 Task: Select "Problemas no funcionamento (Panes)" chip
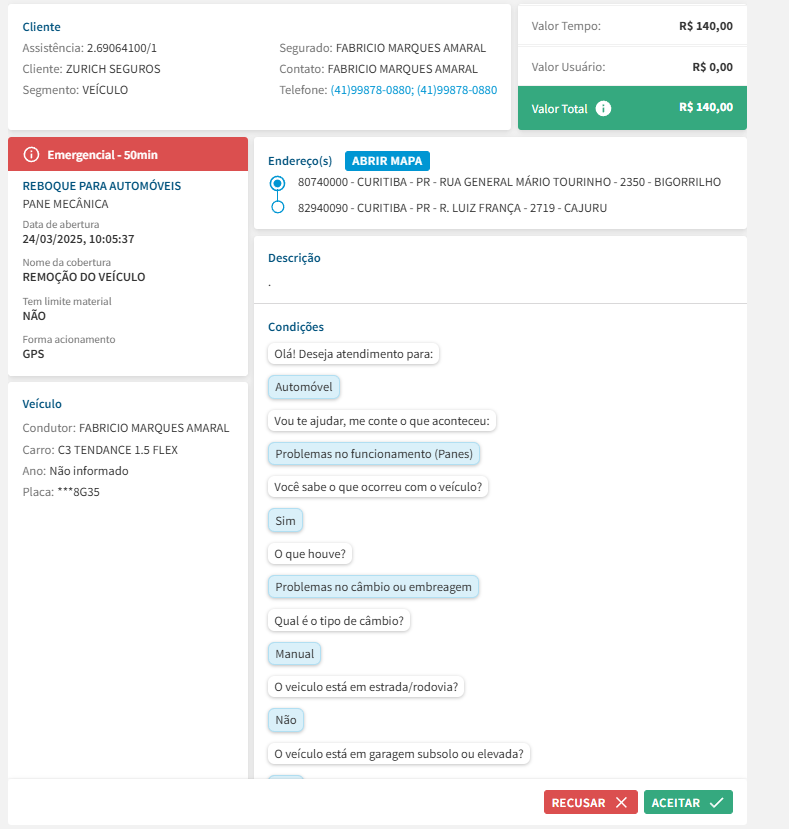[x=374, y=454]
